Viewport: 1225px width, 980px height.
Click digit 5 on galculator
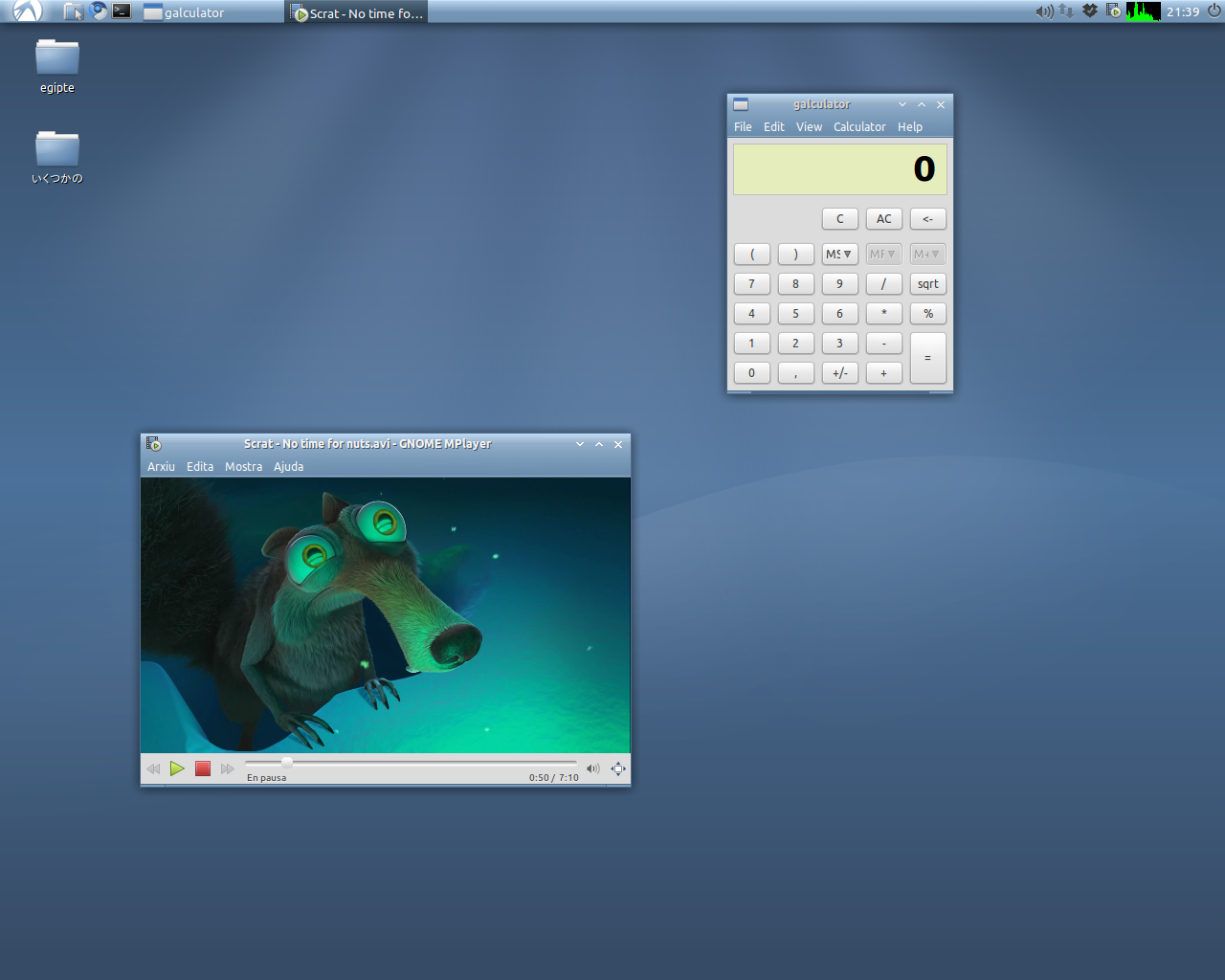[x=796, y=314]
